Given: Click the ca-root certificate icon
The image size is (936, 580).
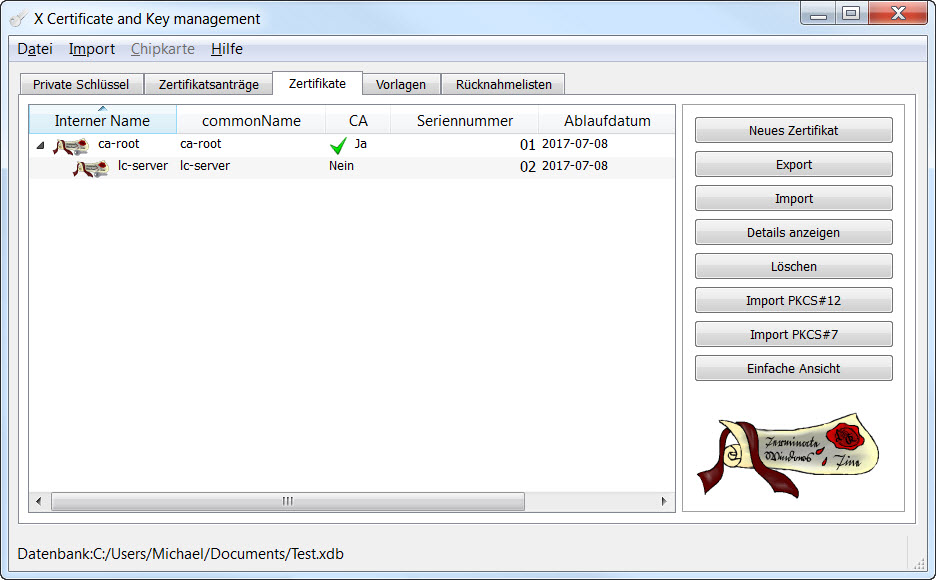Looking at the screenshot, I should (x=71, y=146).
